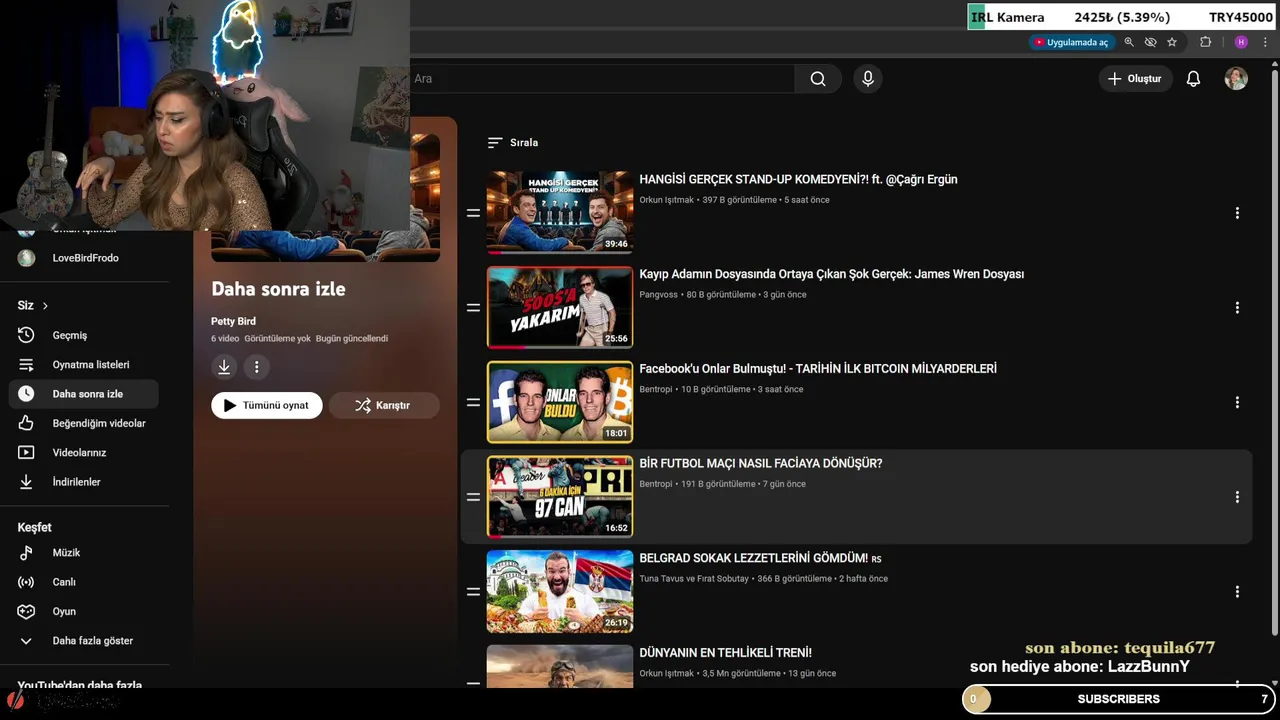Grab drag handle of BİR FUTBOL MAÇI video
The height and width of the screenshot is (720, 1280).
[x=473, y=497]
